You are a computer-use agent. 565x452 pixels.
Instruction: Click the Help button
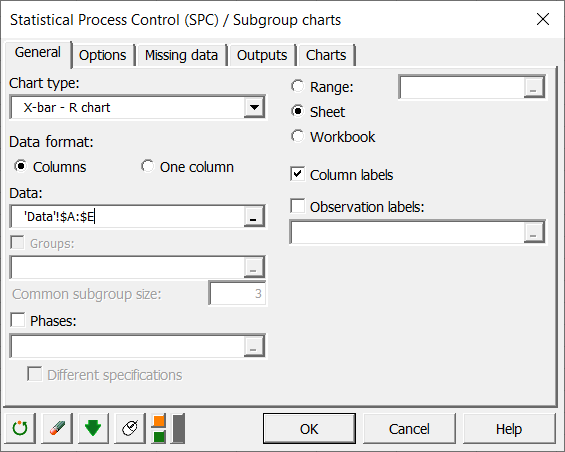(509, 429)
